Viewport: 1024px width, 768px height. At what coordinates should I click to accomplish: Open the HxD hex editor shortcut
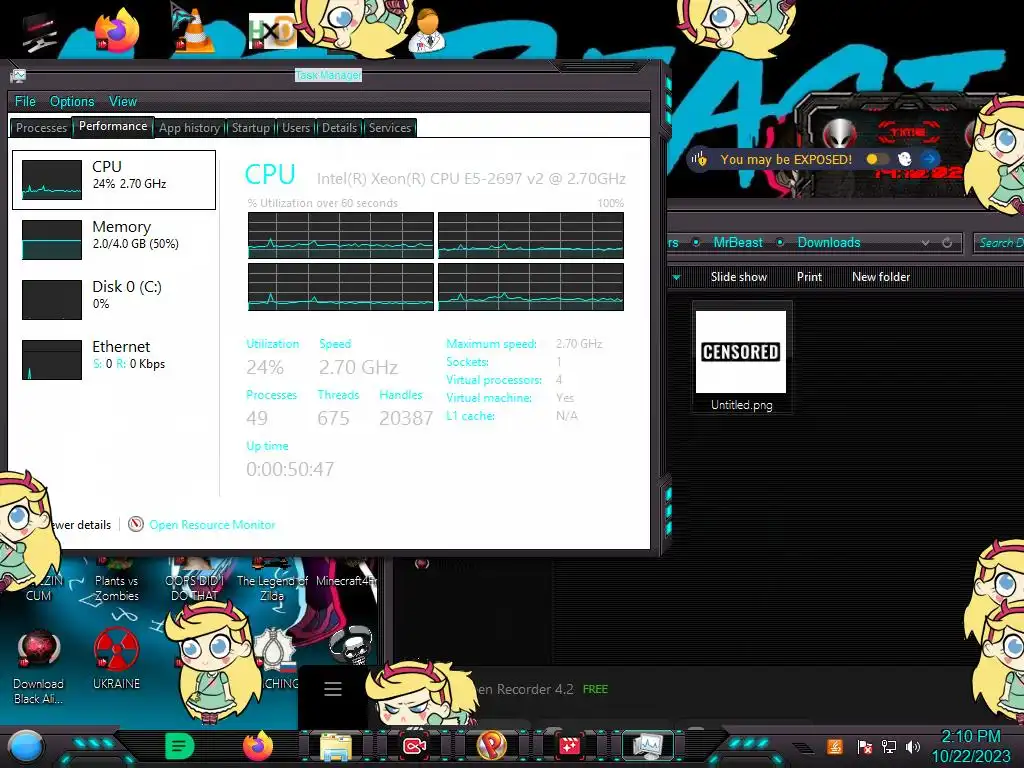(x=273, y=32)
